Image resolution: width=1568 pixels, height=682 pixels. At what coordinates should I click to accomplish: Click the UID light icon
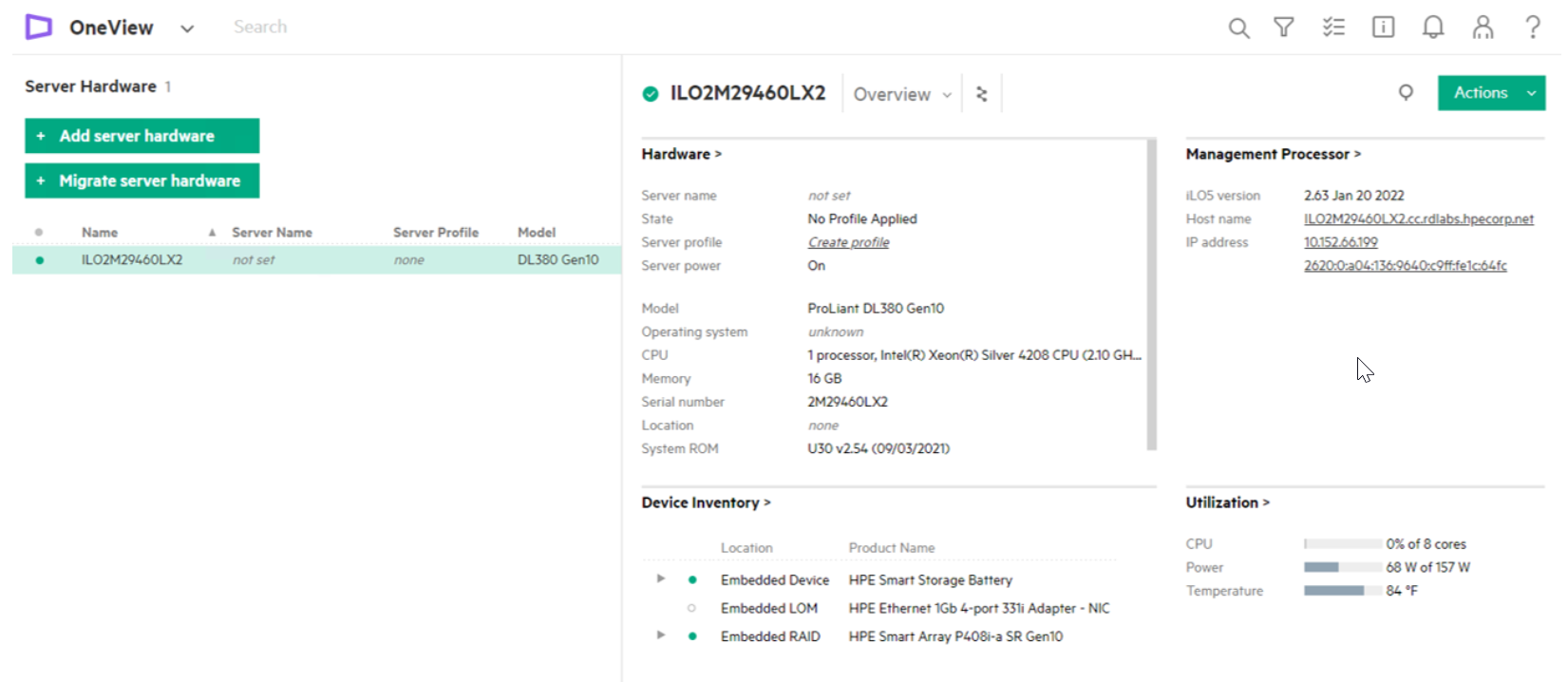(1406, 92)
